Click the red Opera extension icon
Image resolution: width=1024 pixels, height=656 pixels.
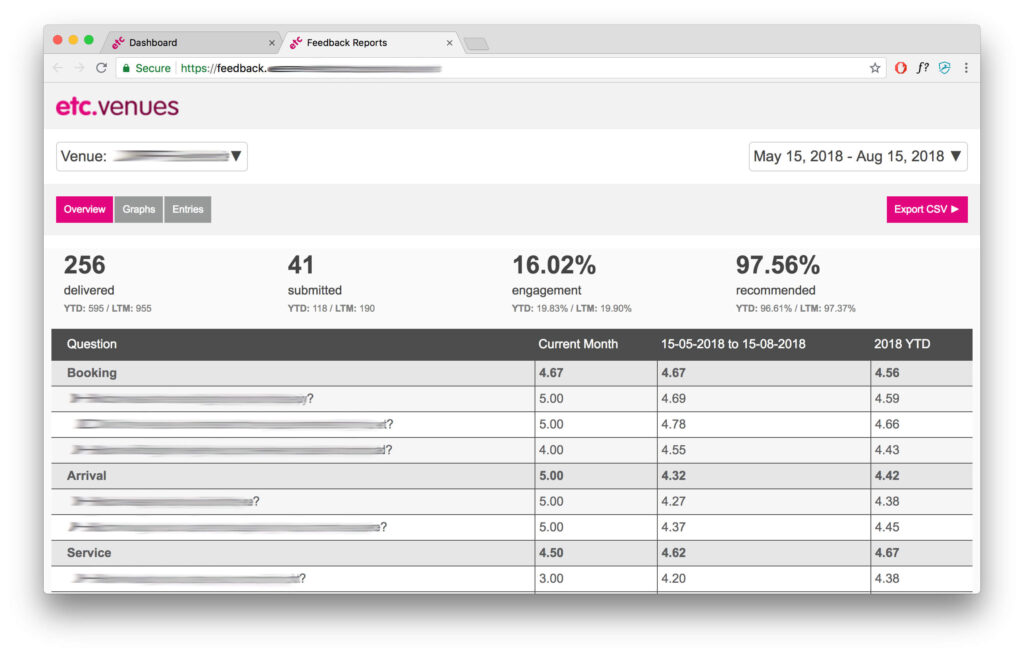[x=901, y=68]
